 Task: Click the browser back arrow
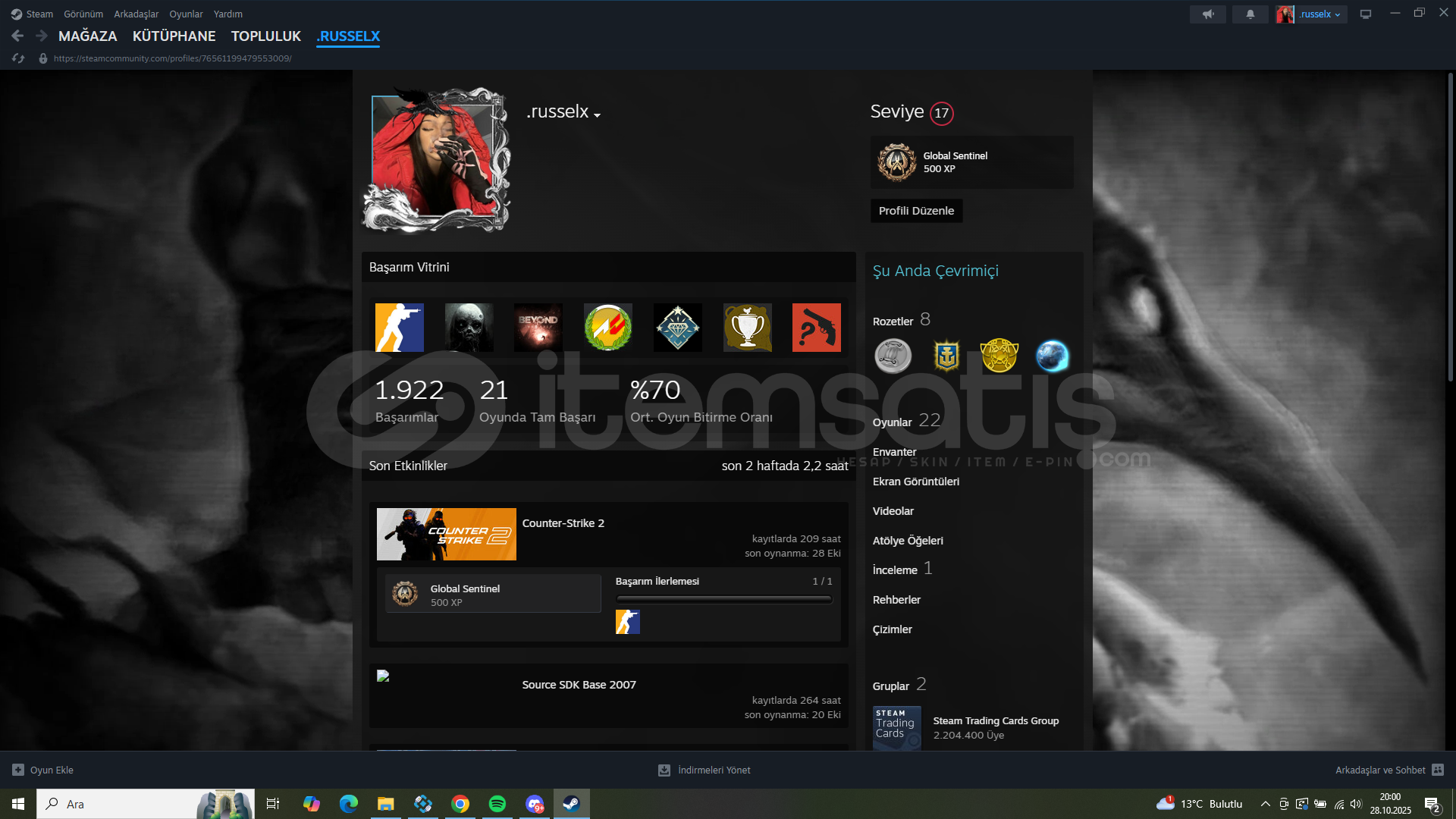point(18,36)
